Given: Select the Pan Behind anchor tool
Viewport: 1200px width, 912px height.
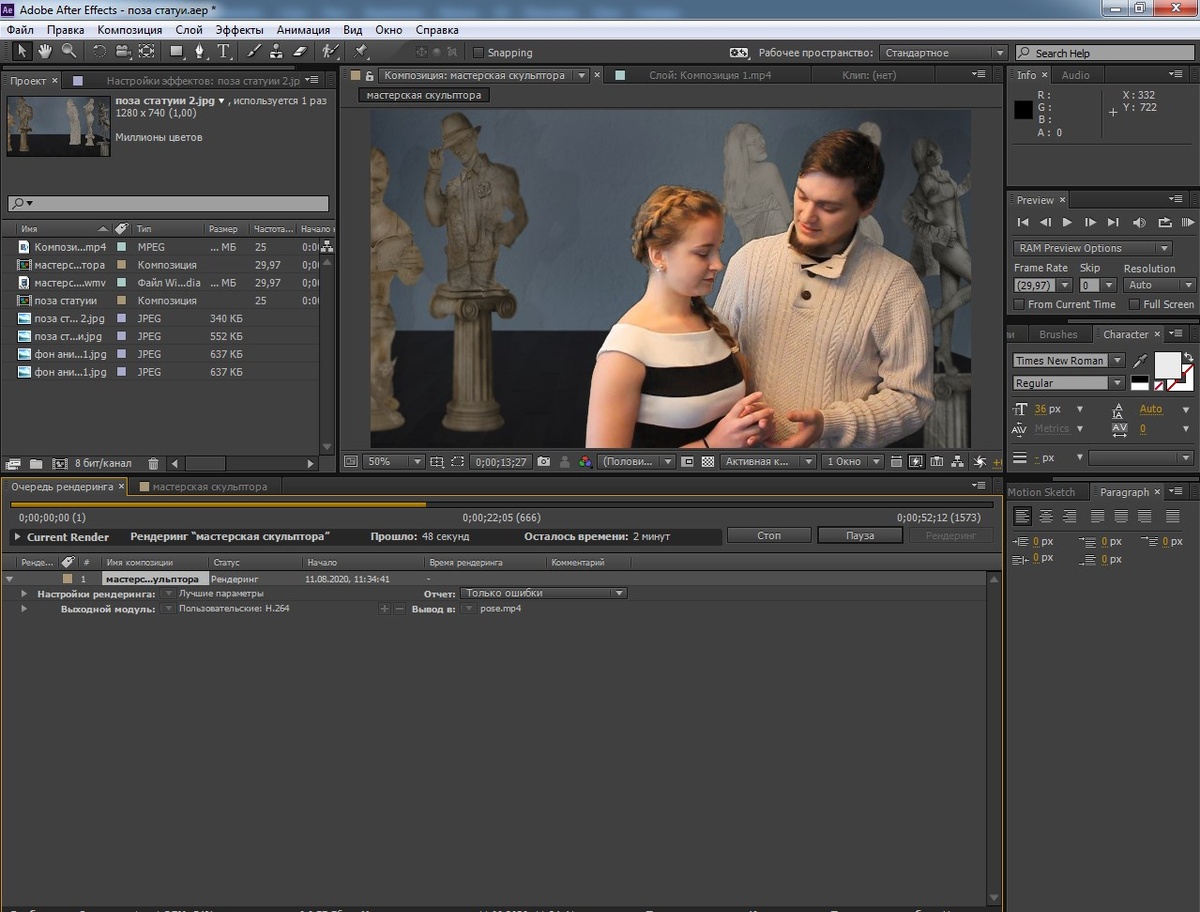Looking at the screenshot, I should (146, 51).
